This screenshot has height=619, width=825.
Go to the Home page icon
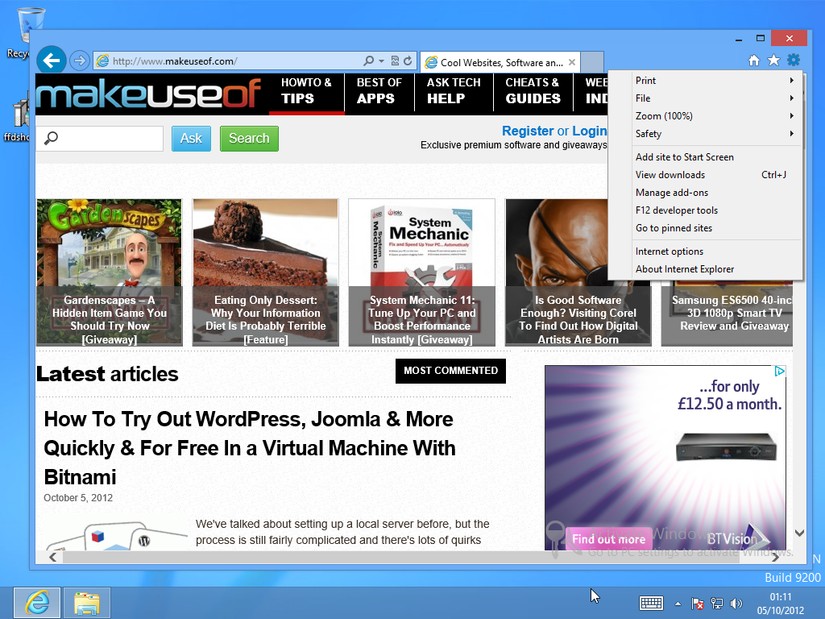754,60
